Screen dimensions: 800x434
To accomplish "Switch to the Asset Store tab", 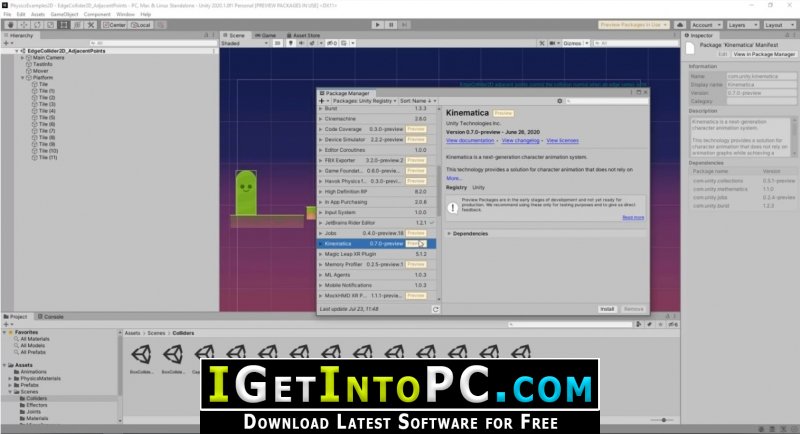I will click(303, 35).
